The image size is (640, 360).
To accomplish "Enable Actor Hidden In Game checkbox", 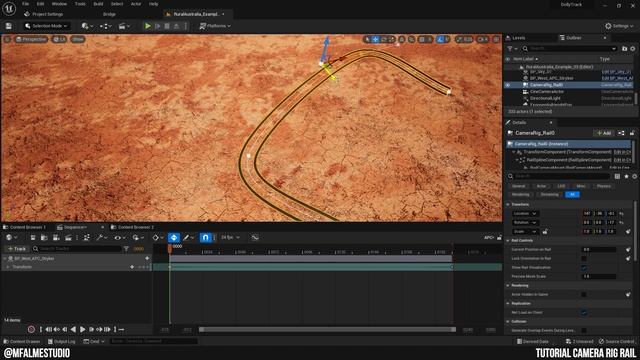I will click(584, 294).
